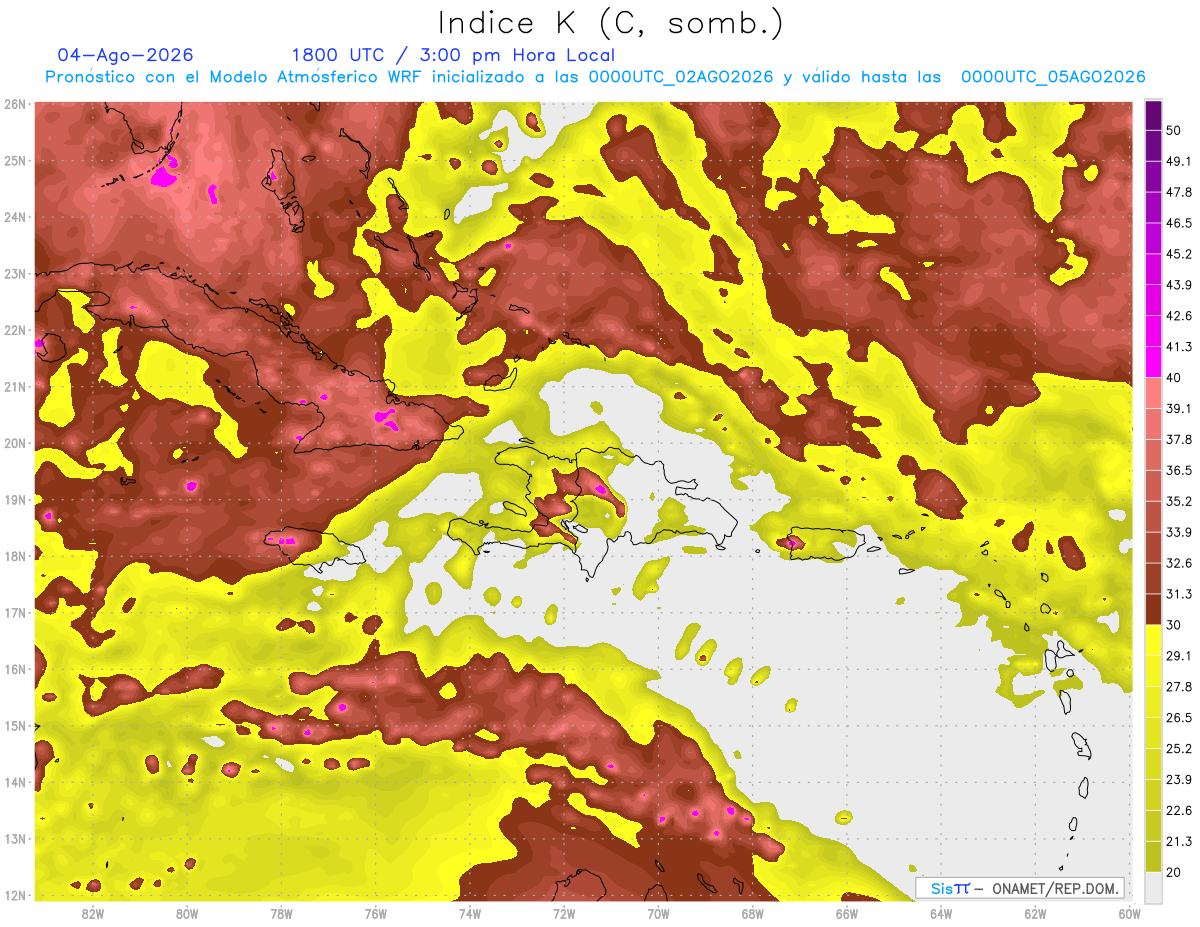Click the colorbar label "23.9"
The width and height of the screenshot is (1200, 927).
pos(1177,780)
